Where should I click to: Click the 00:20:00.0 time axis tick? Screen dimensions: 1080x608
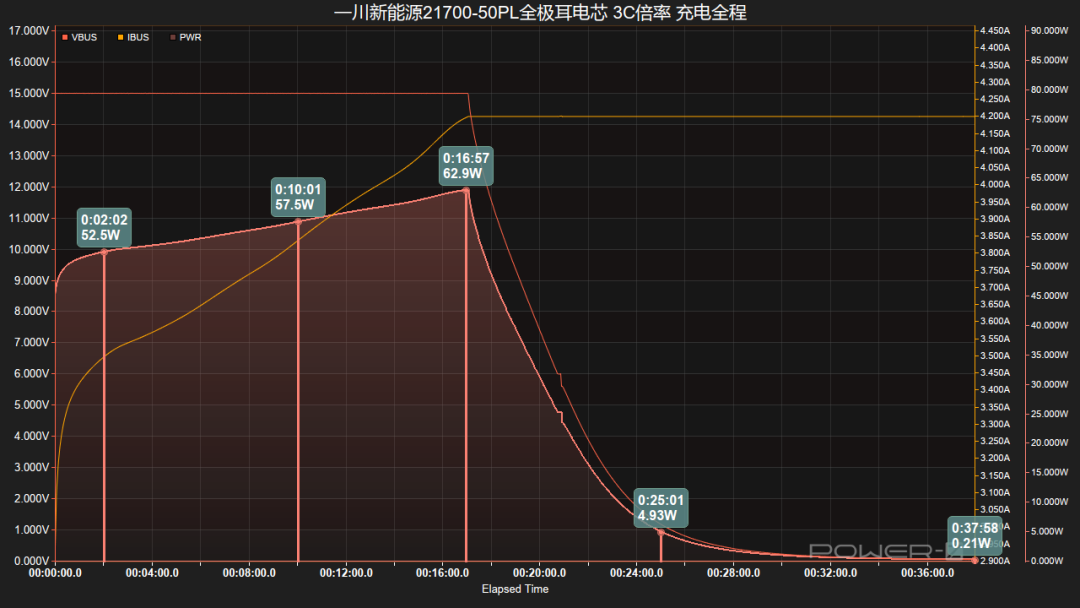click(x=539, y=573)
